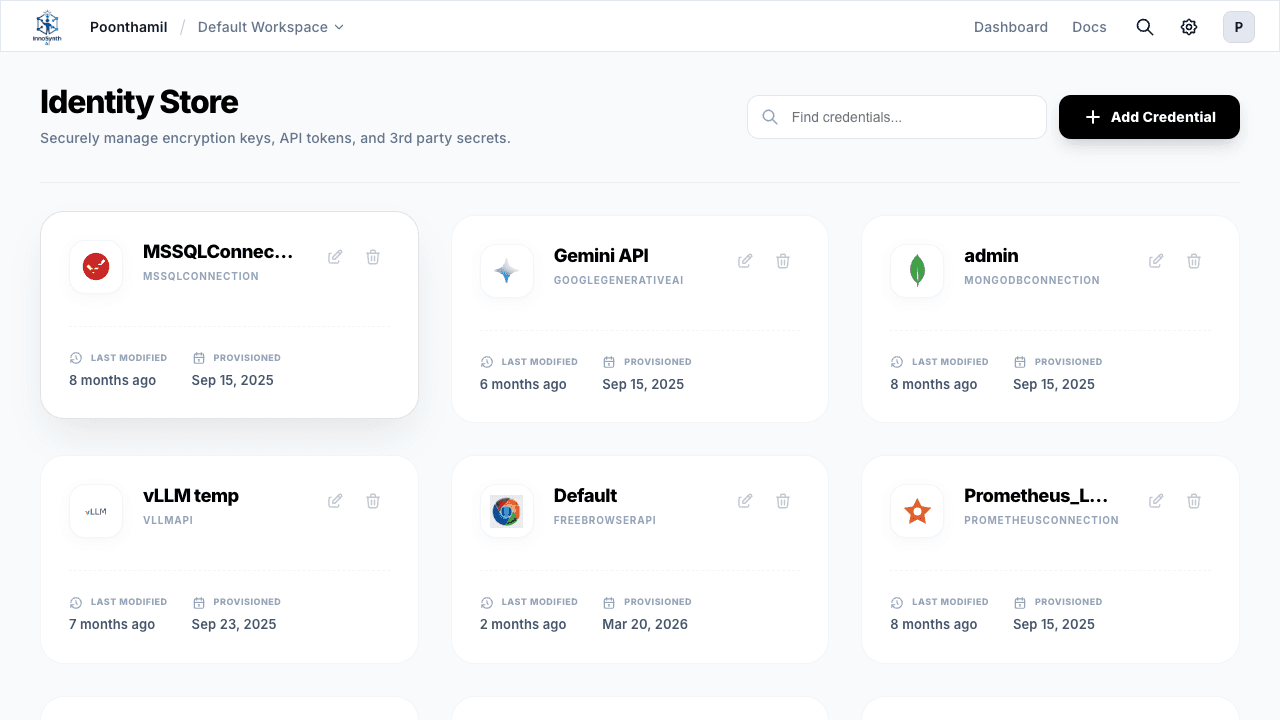Open the Dashboard link

[1011, 27]
